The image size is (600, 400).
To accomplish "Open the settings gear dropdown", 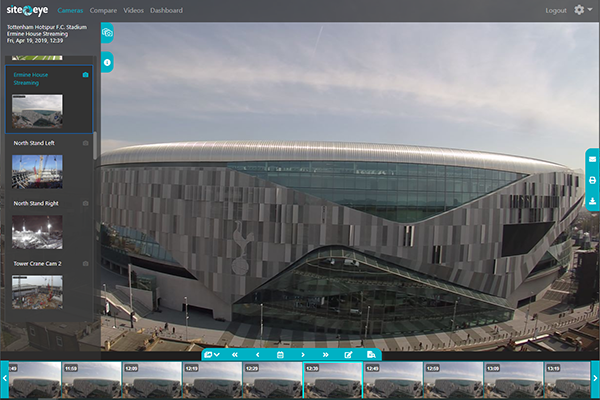I will pyautogui.click(x=581, y=10).
